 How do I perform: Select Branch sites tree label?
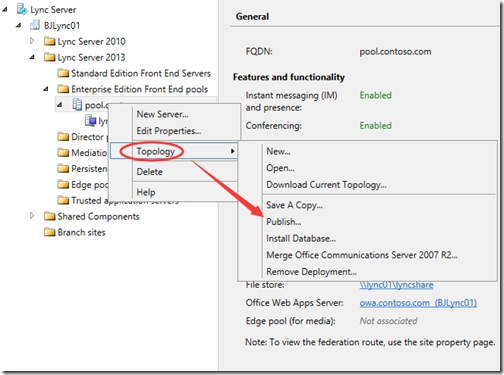81,232
